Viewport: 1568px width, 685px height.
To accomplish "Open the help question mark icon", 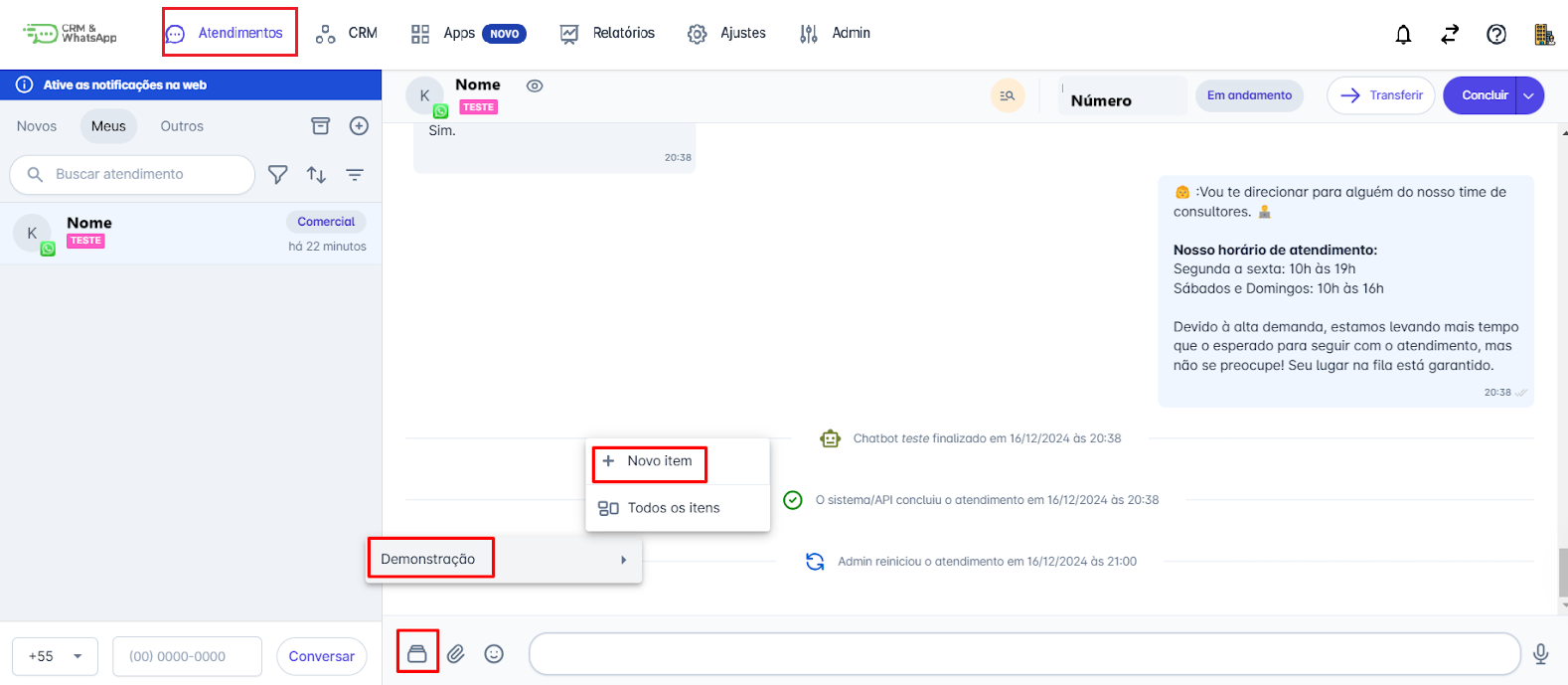I will (1495, 35).
